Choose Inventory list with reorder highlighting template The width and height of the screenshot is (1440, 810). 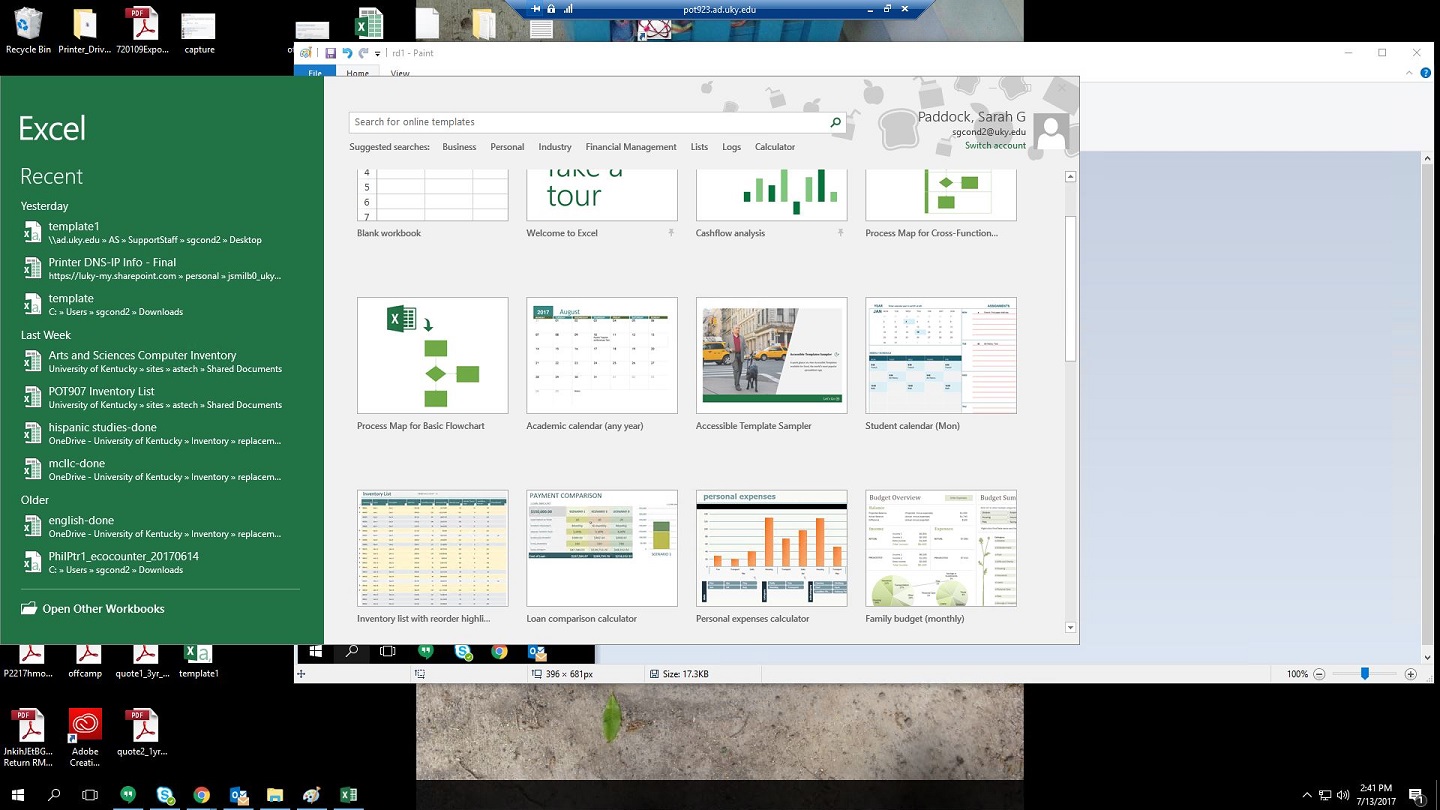coord(433,548)
